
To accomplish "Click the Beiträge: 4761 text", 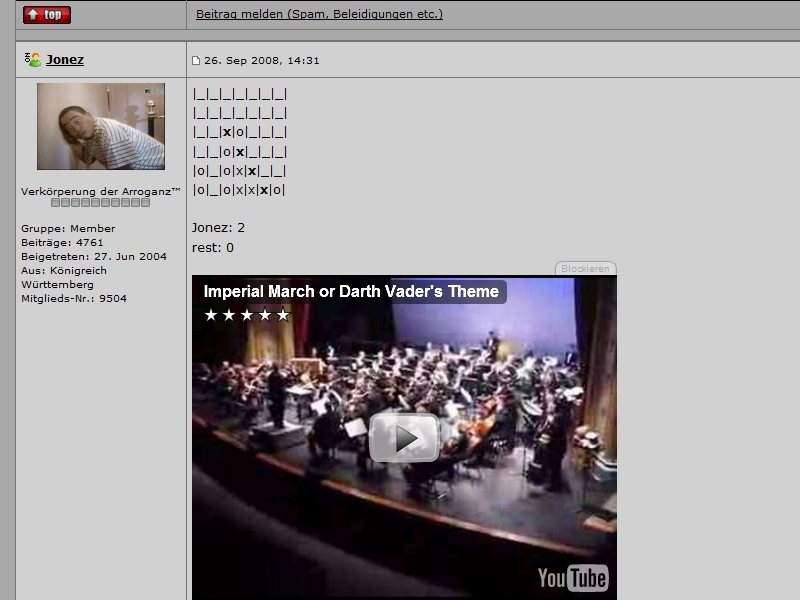I will click(62, 242).
